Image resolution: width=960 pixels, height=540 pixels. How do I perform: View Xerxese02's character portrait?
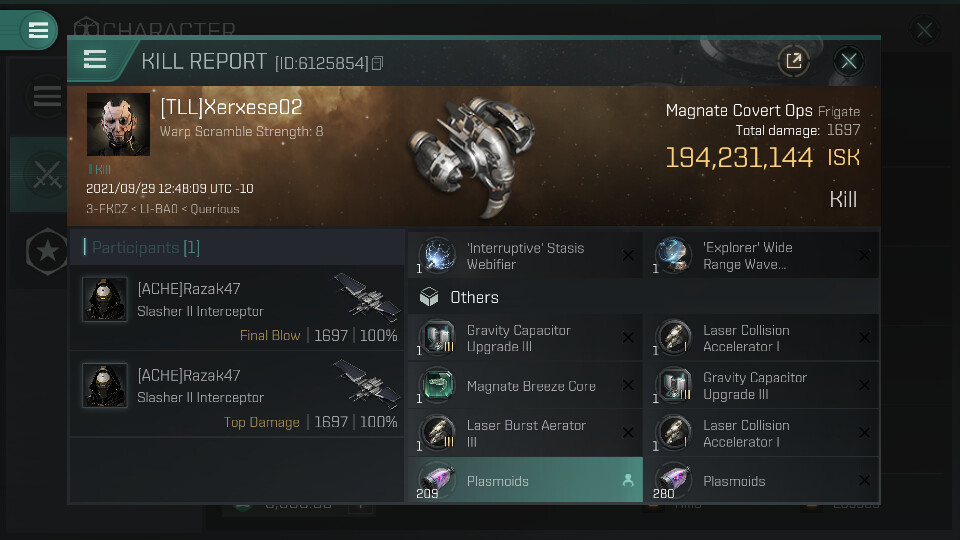coord(118,125)
